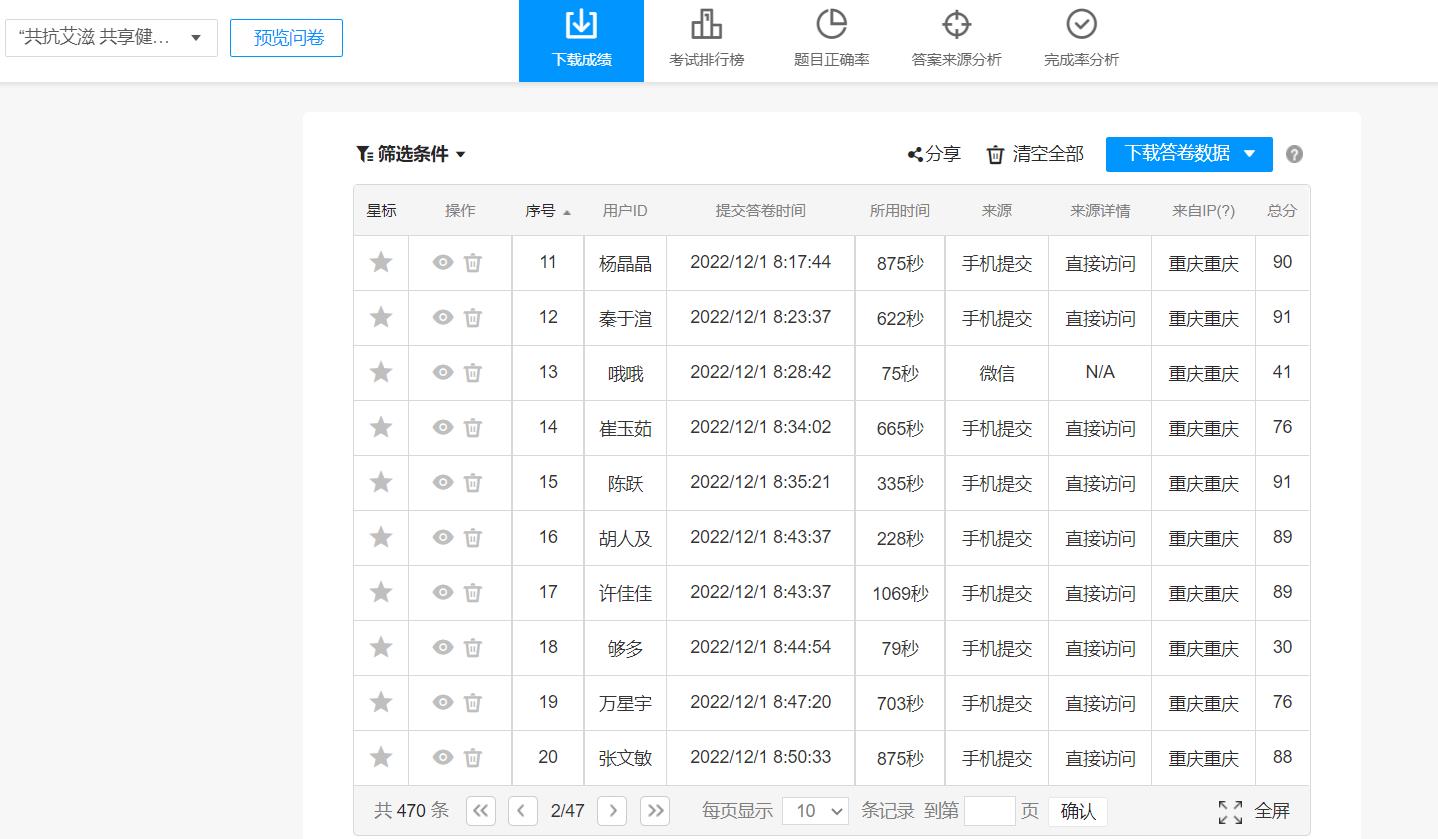Click the 预览问卷 button
Viewport: 1438px width, 839px height.
(x=286, y=38)
